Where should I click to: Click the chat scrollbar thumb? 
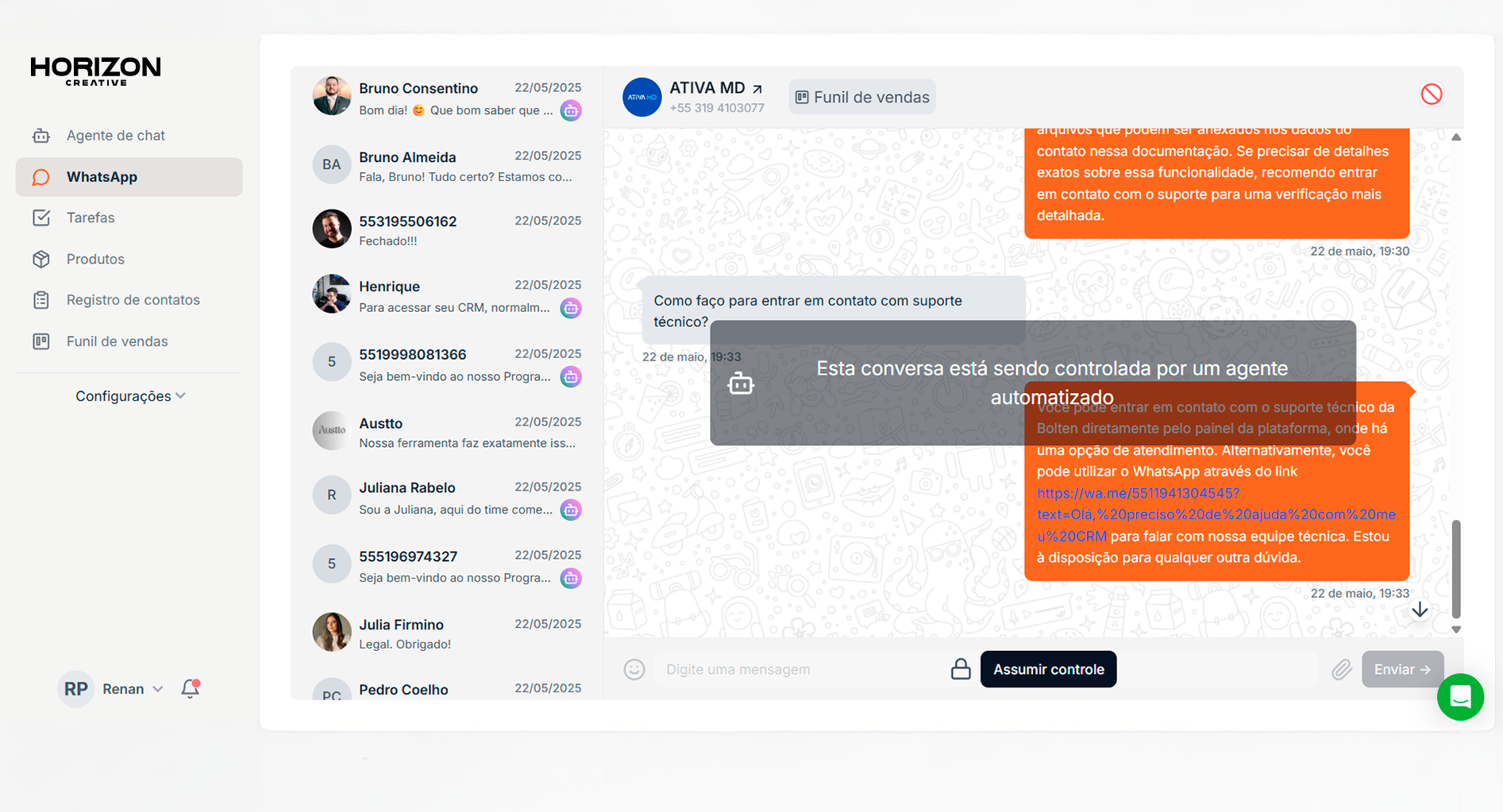[1455, 568]
